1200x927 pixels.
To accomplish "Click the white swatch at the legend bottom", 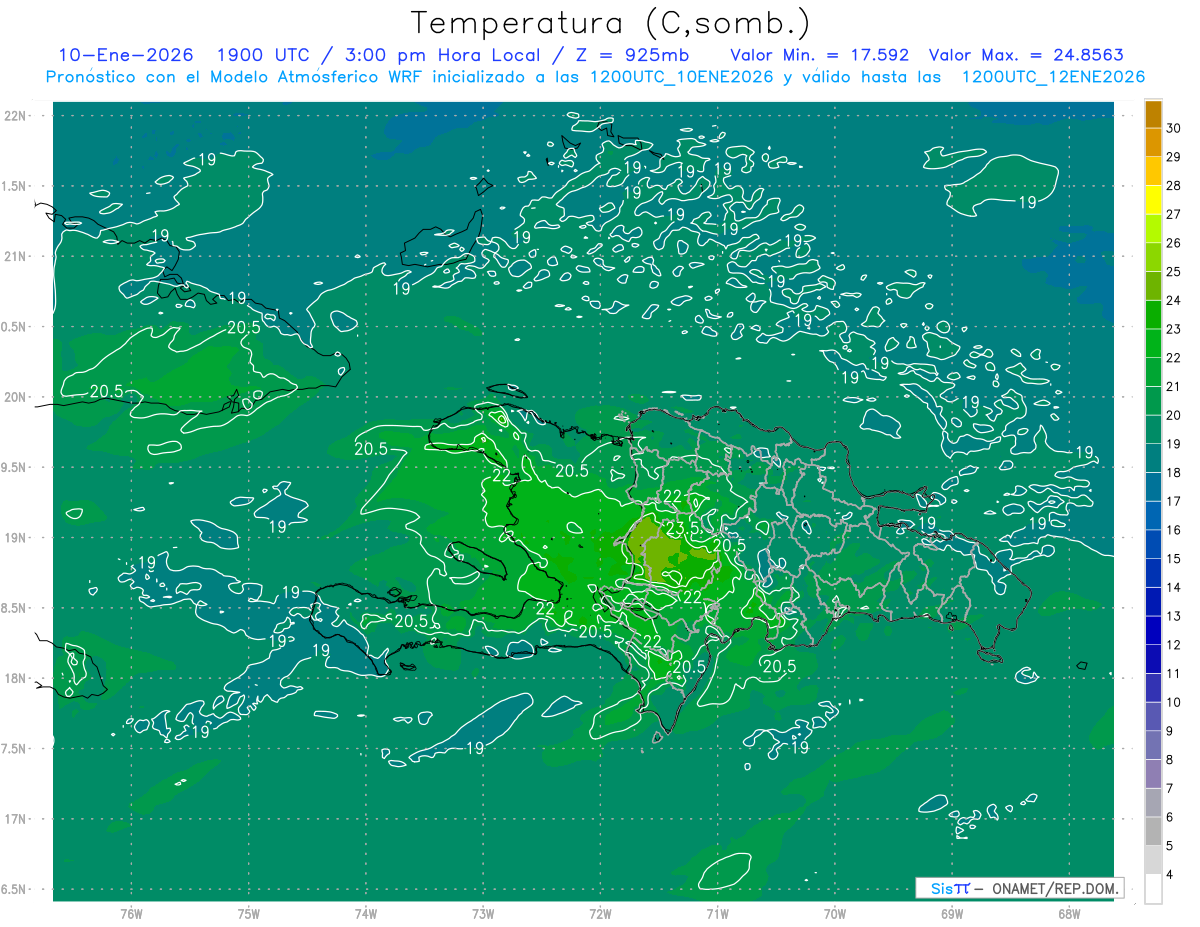I will (1153, 889).
